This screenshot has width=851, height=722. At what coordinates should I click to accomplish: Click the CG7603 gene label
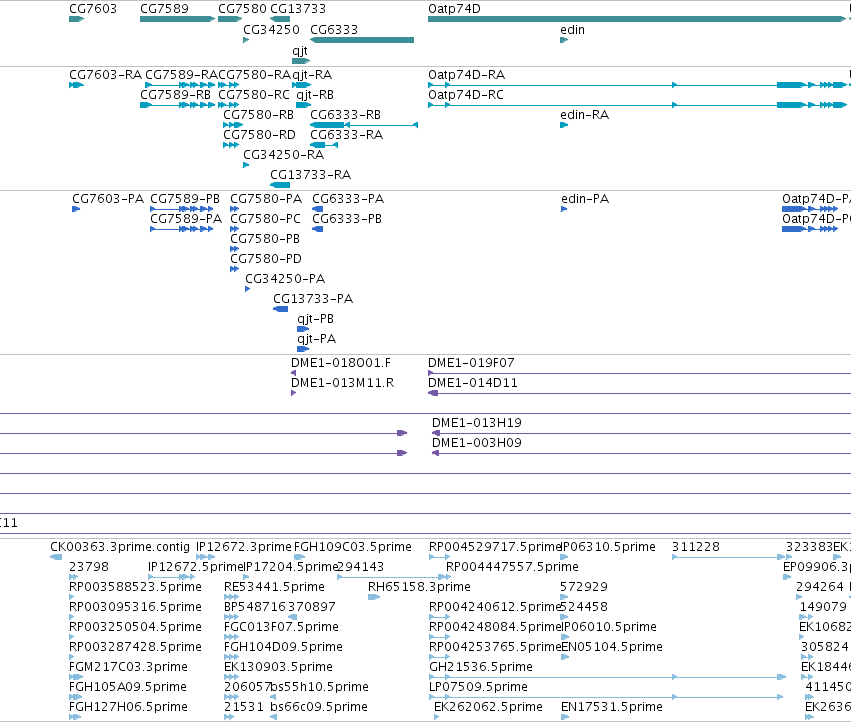point(93,9)
